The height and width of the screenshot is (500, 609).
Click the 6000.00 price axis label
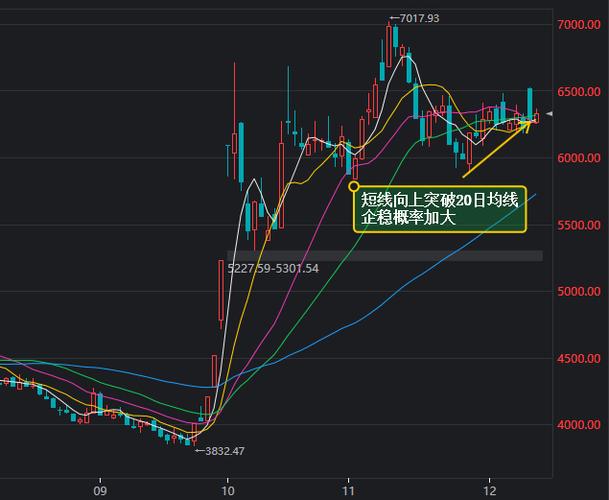tap(579, 158)
